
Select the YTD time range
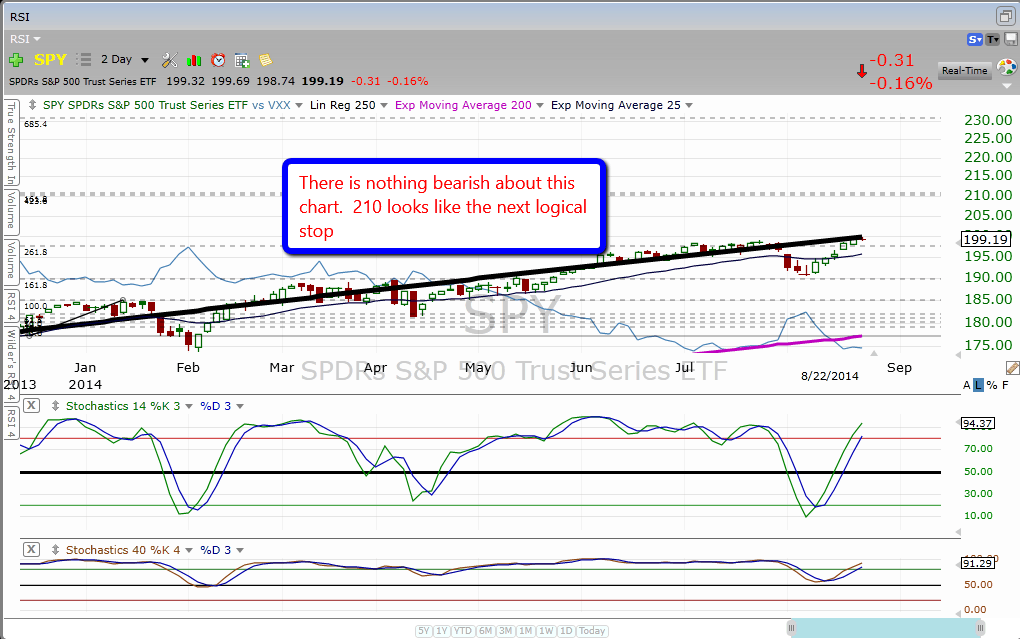click(x=463, y=630)
